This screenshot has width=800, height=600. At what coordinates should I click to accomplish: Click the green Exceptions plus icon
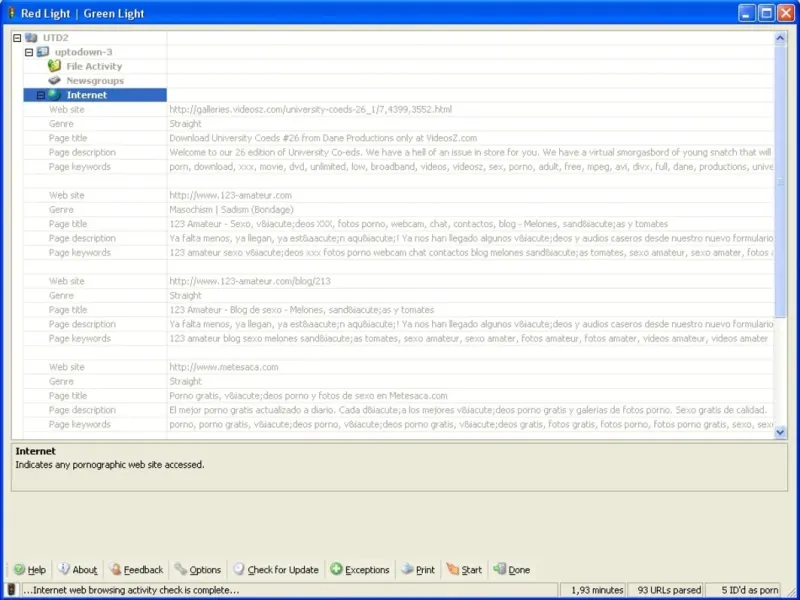click(336, 569)
